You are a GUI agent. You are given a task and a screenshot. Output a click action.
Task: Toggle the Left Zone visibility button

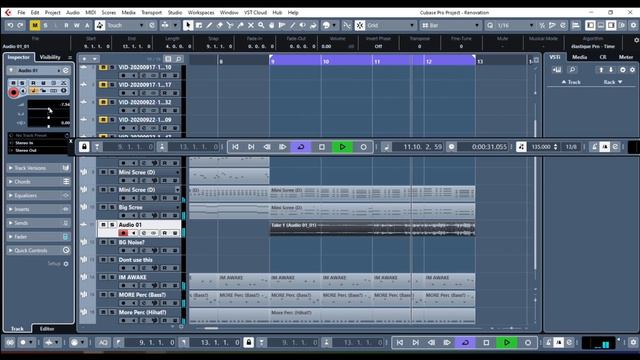[590, 25]
